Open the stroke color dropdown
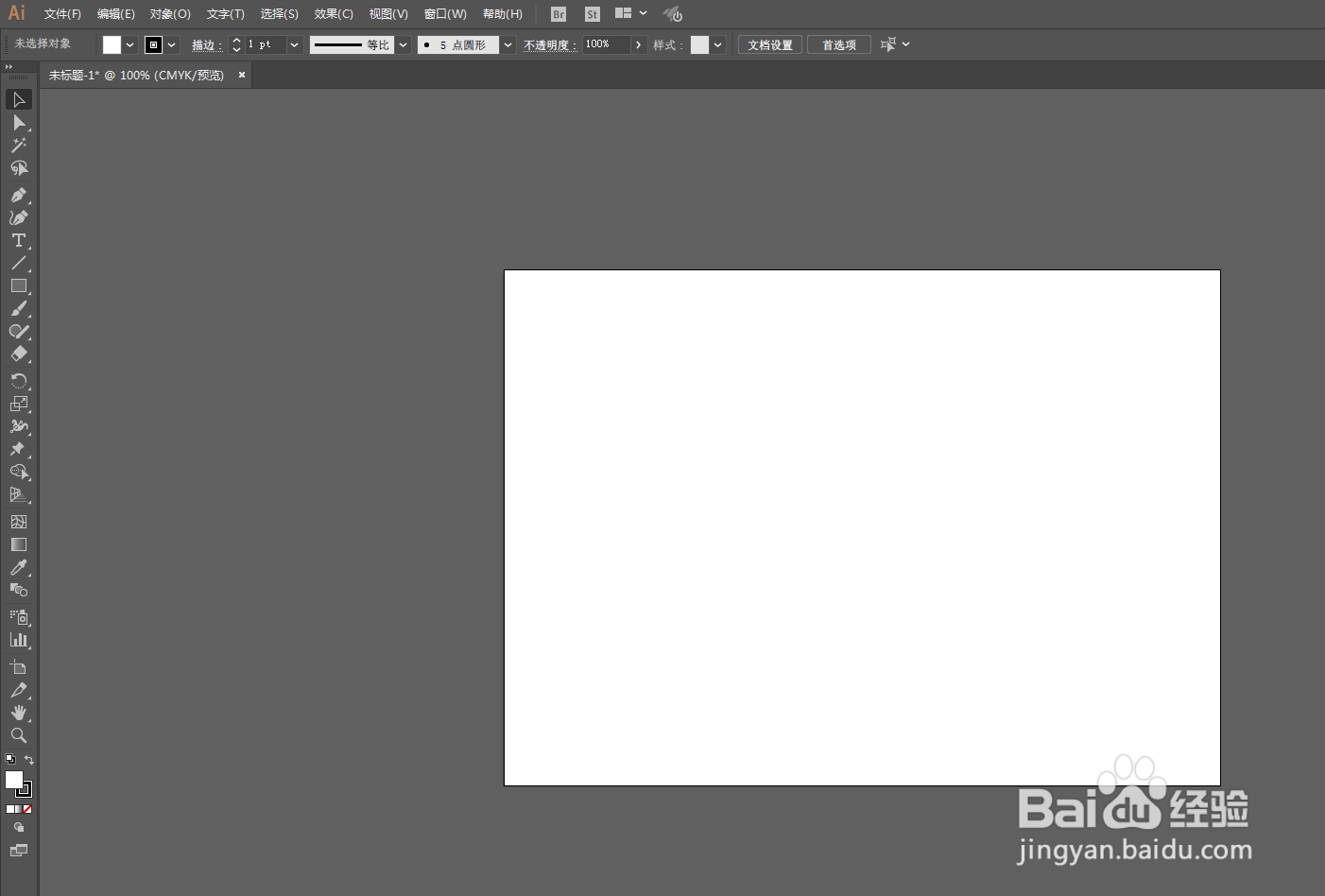1325x896 pixels. tap(172, 44)
